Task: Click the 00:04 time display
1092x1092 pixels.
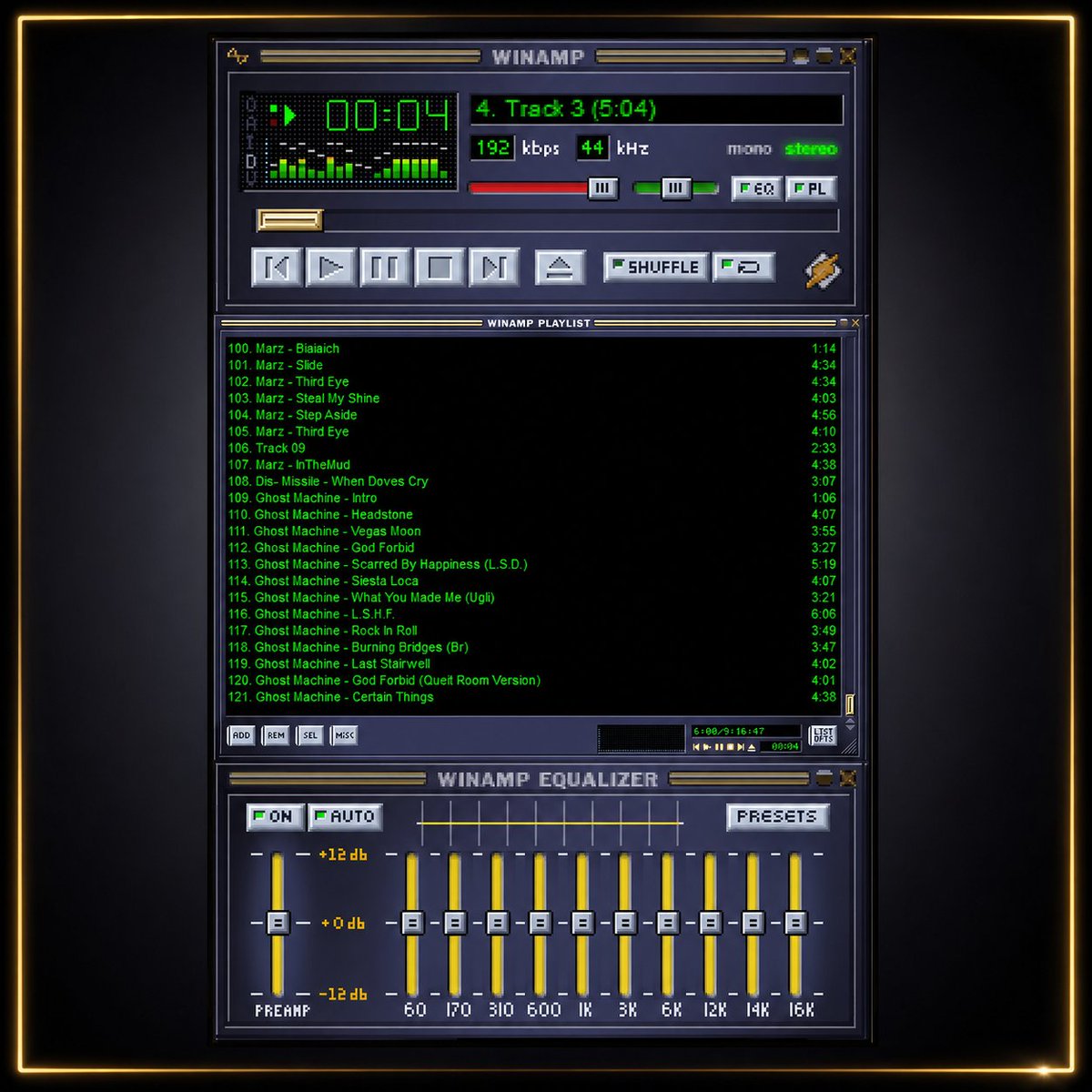Action: click(388, 116)
